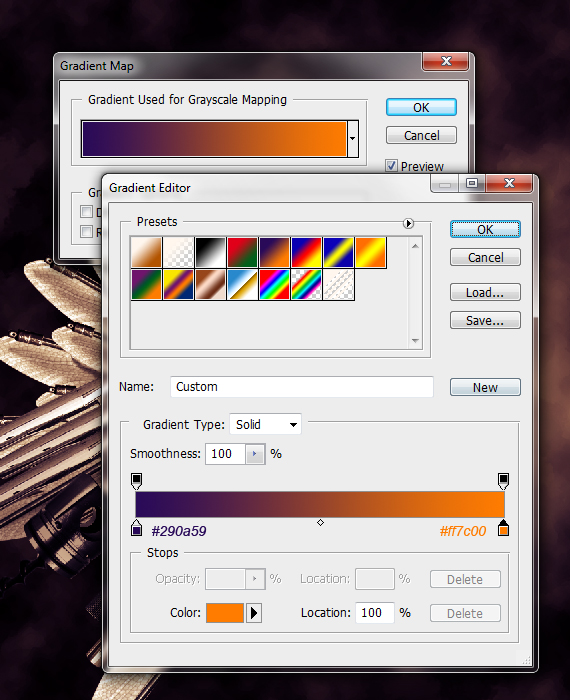The image size is (570, 700).
Task: Select the copper gradient preset
Action: point(210,284)
